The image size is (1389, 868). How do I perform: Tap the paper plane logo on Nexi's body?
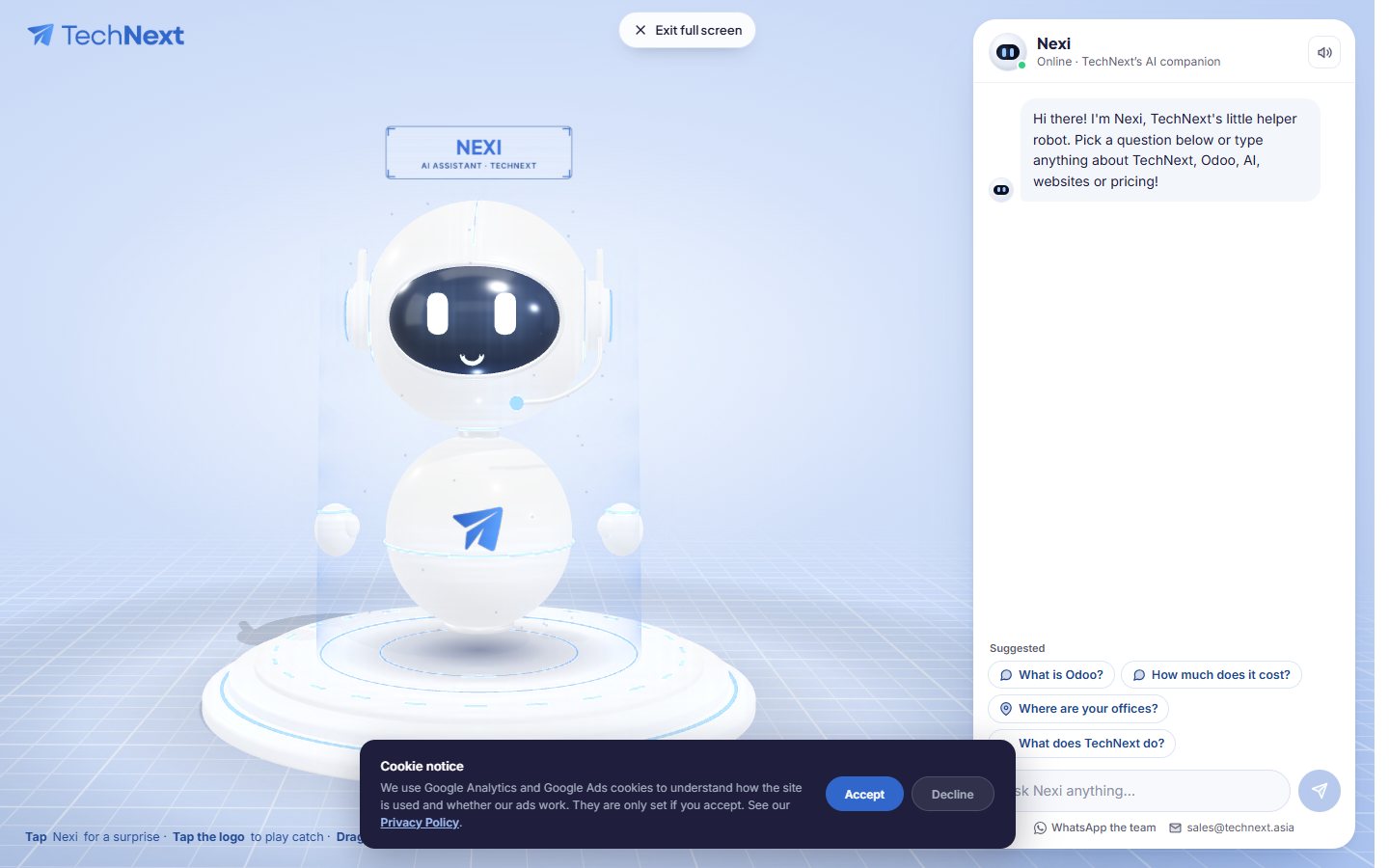[x=478, y=528]
